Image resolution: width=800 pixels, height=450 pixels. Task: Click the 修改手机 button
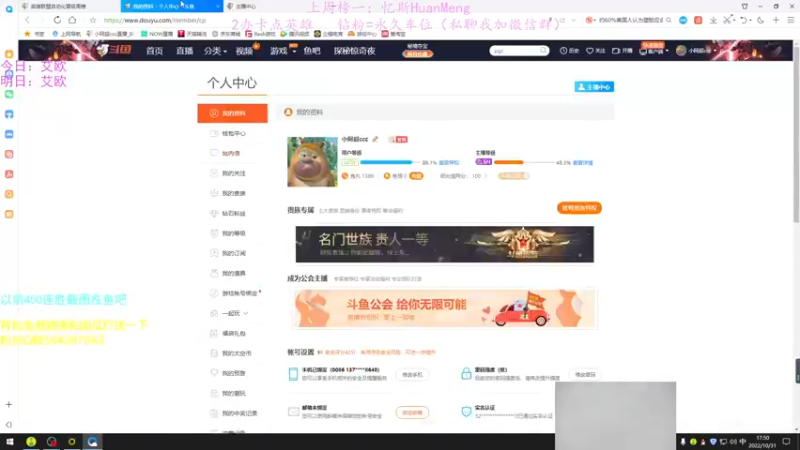(412, 374)
